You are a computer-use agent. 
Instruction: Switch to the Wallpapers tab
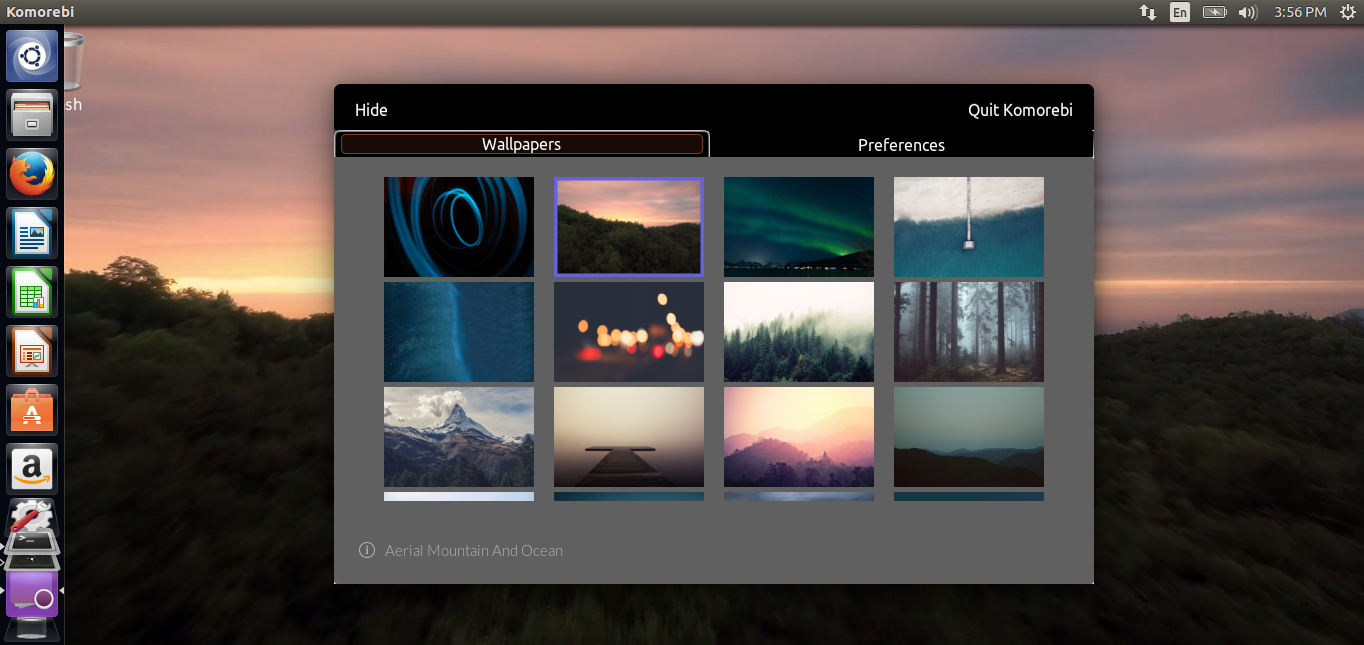[x=522, y=144]
